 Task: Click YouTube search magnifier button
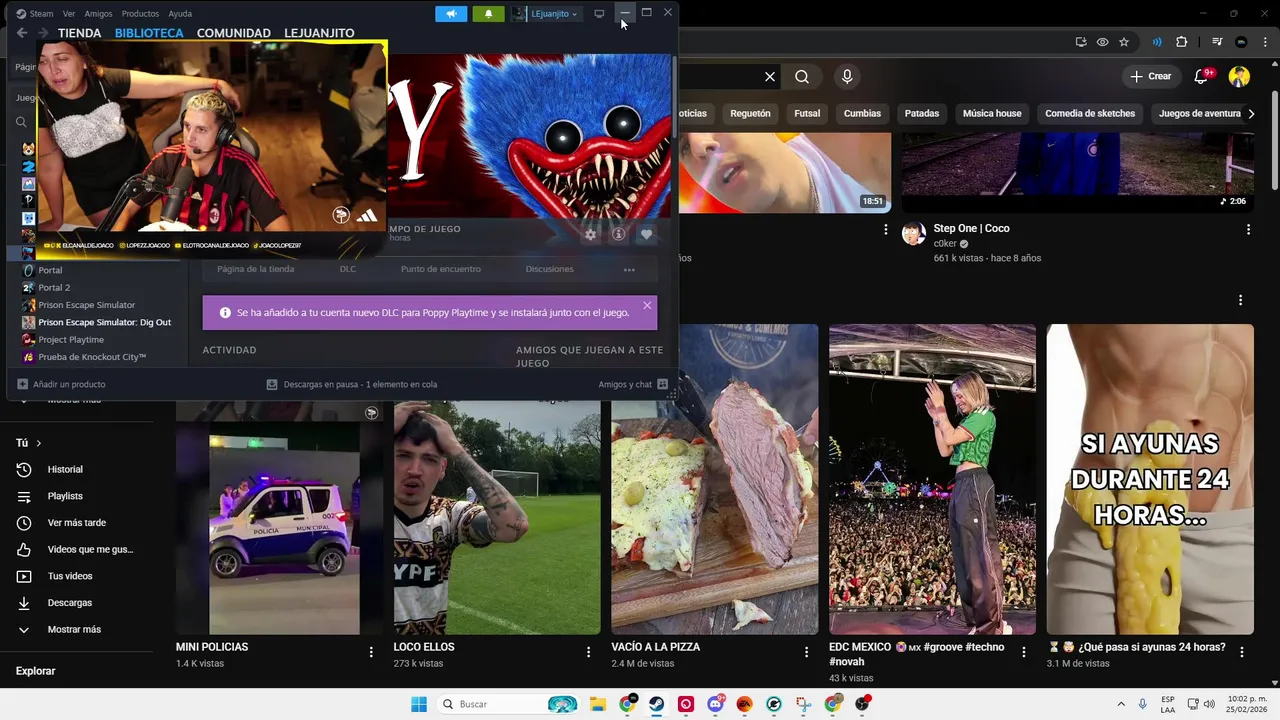pos(802,77)
